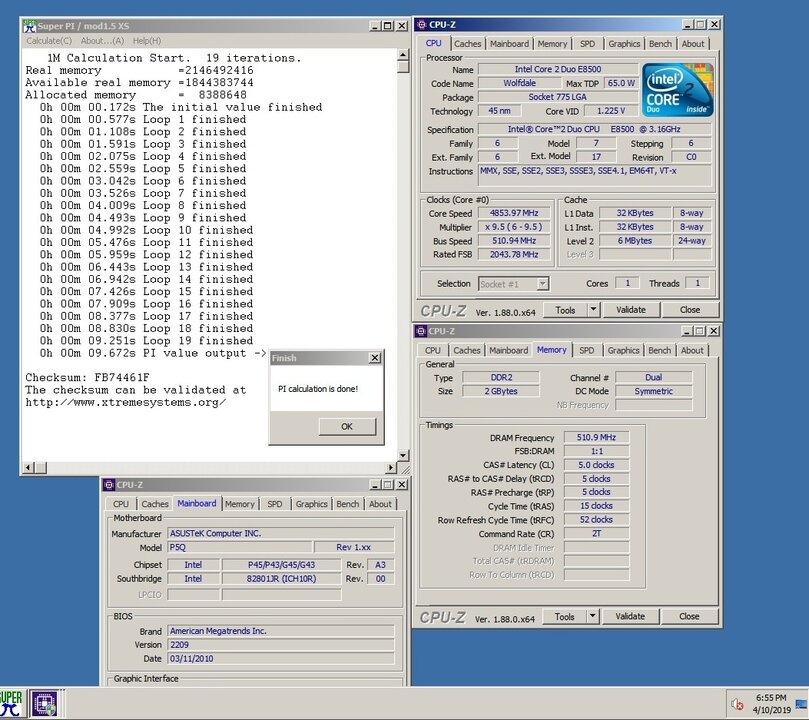
Task: Open Super PI from the taskbar icon
Action: pyautogui.click(x=11, y=703)
